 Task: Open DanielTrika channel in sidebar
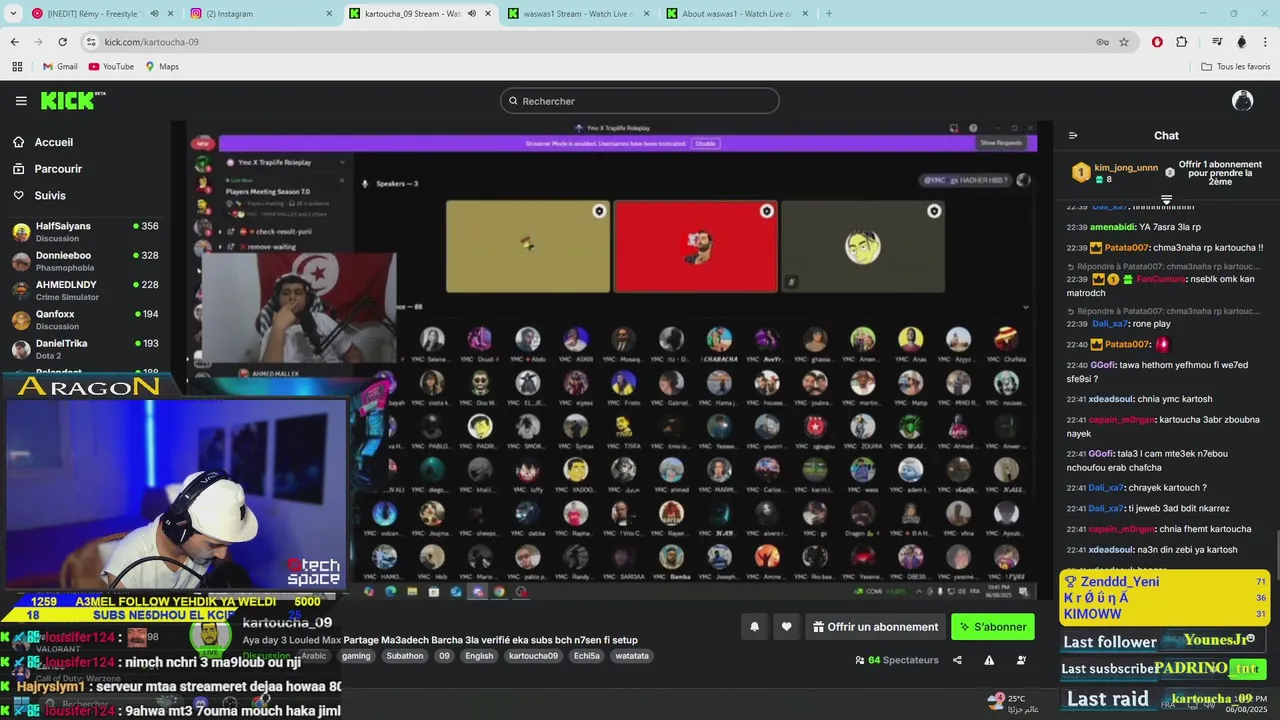click(x=85, y=349)
